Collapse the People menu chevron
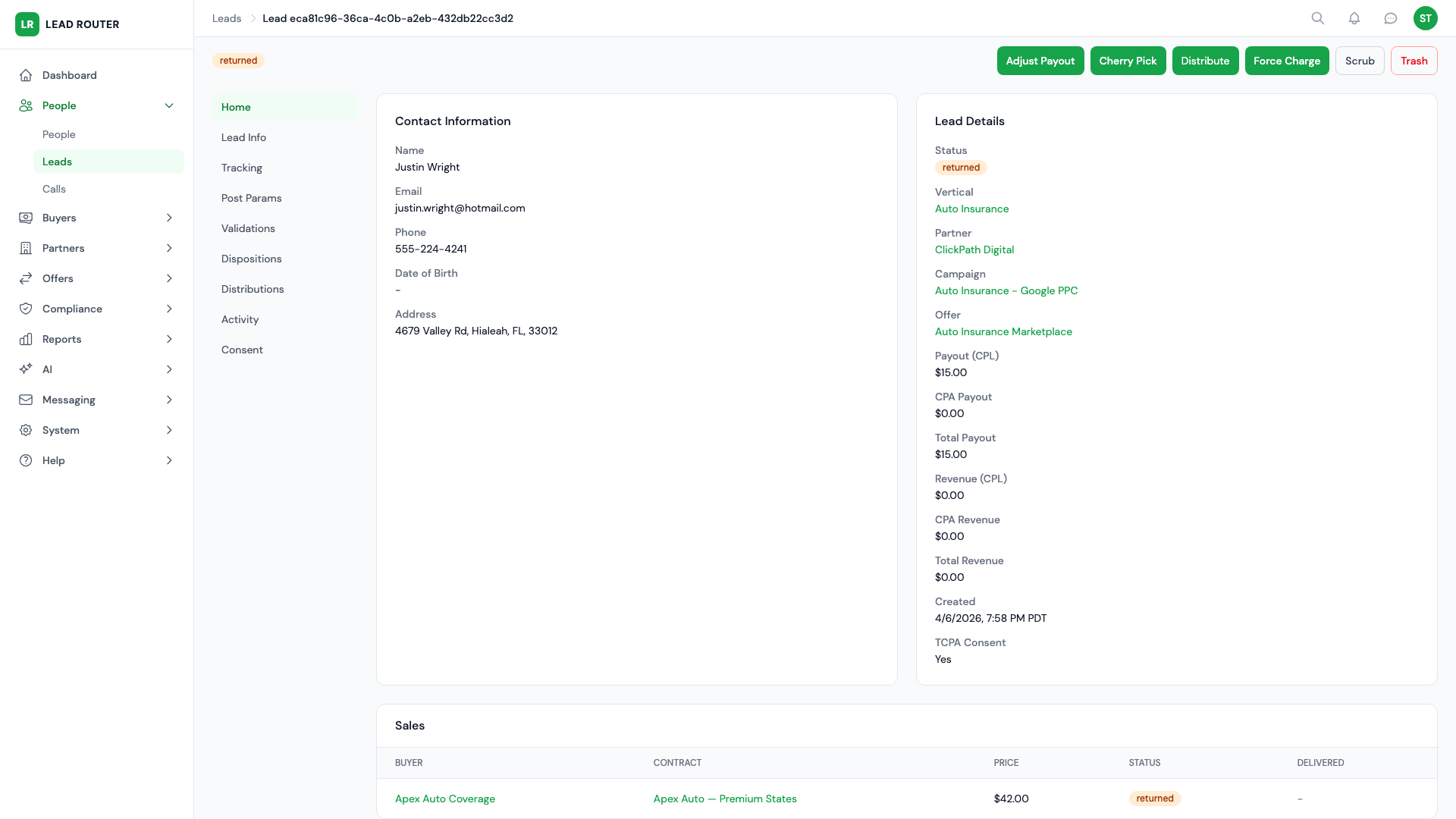 point(169,105)
